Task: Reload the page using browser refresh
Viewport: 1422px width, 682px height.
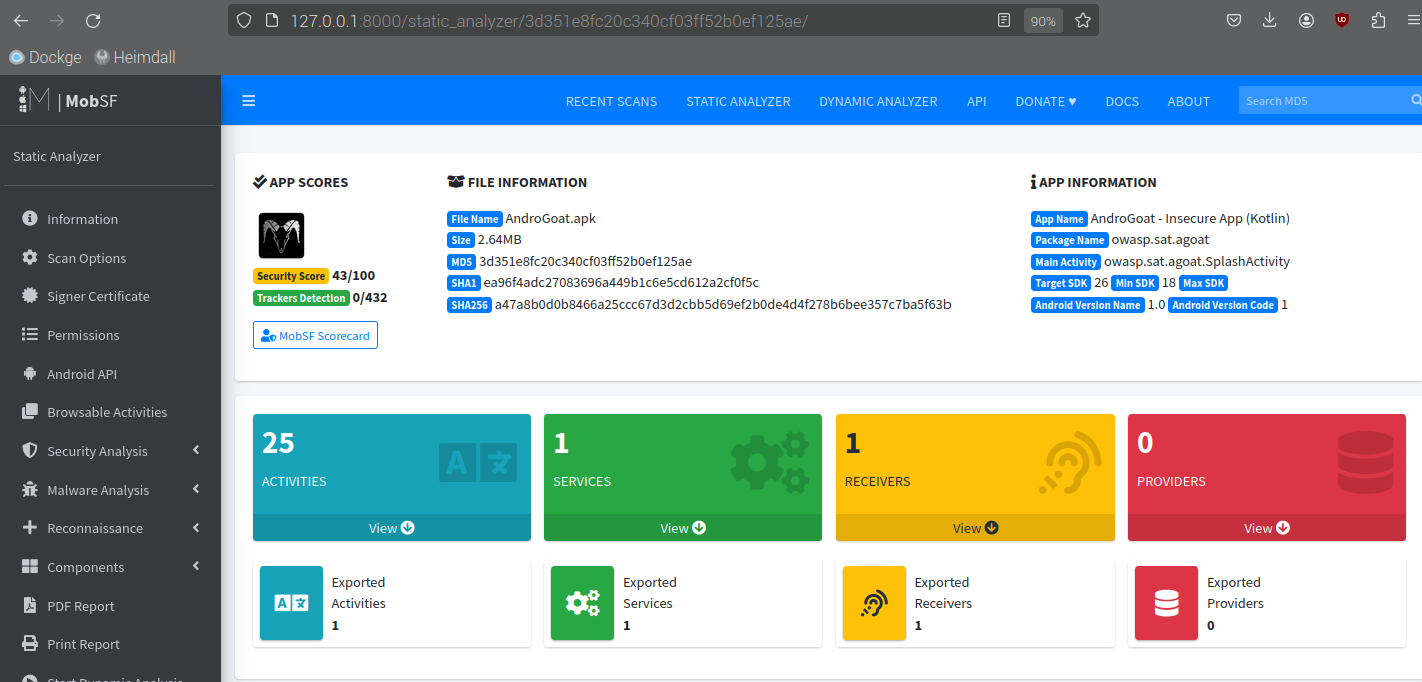Action: pyautogui.click(x=93, y=20)
